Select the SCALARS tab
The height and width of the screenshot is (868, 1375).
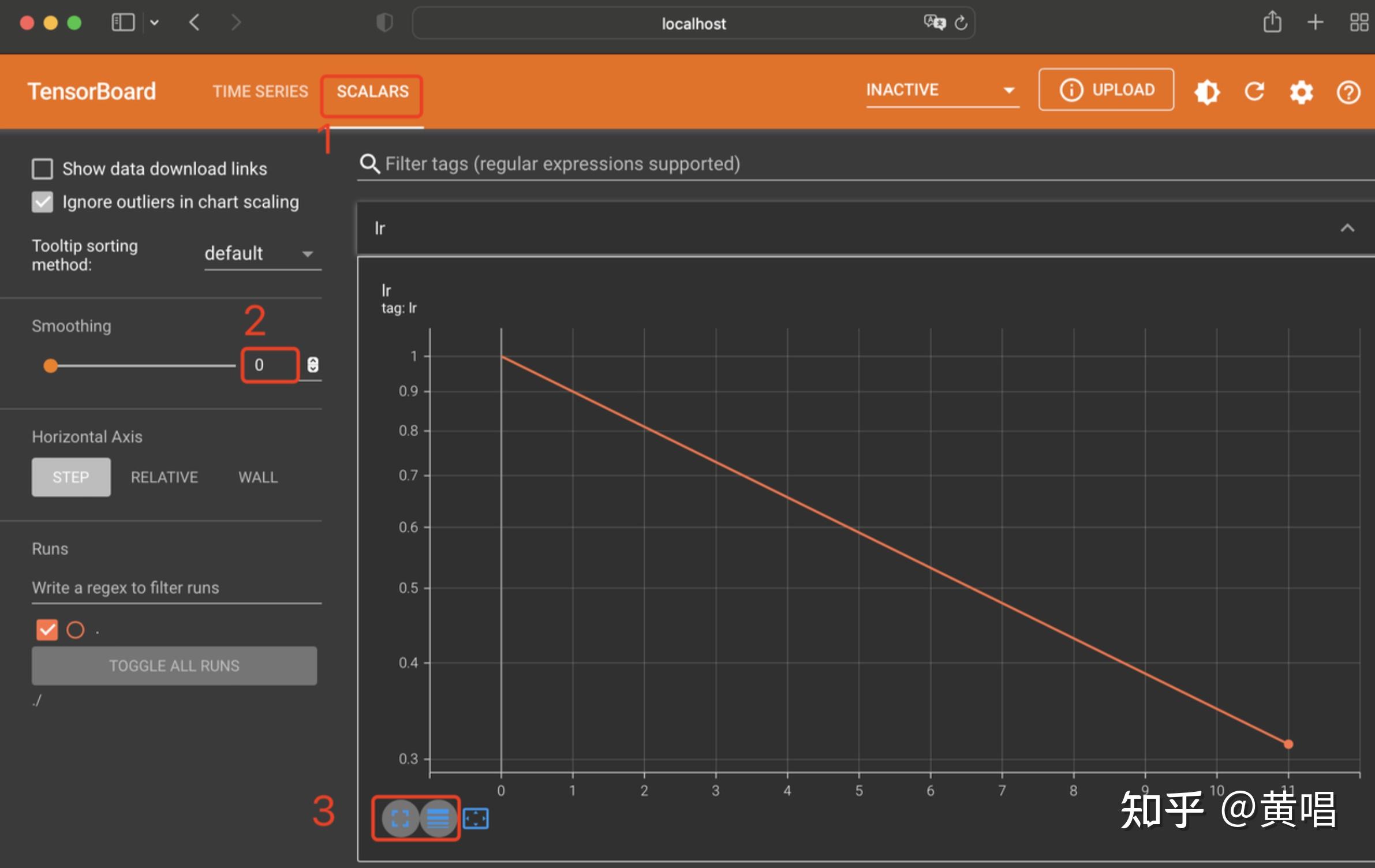click(x=372, y=92)
